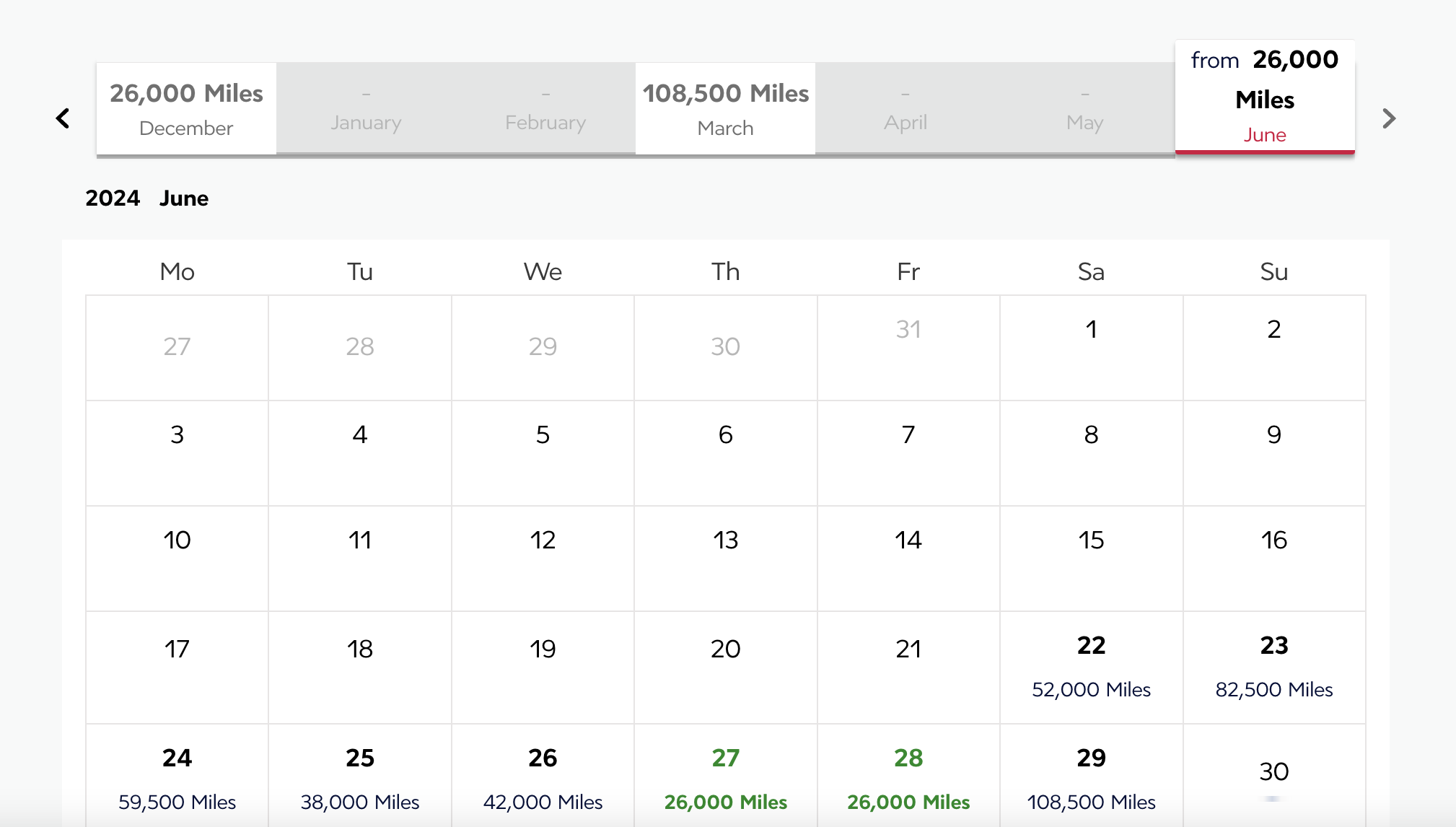
Task: Click June 20 calendar cell
Action: coord(725,668)
